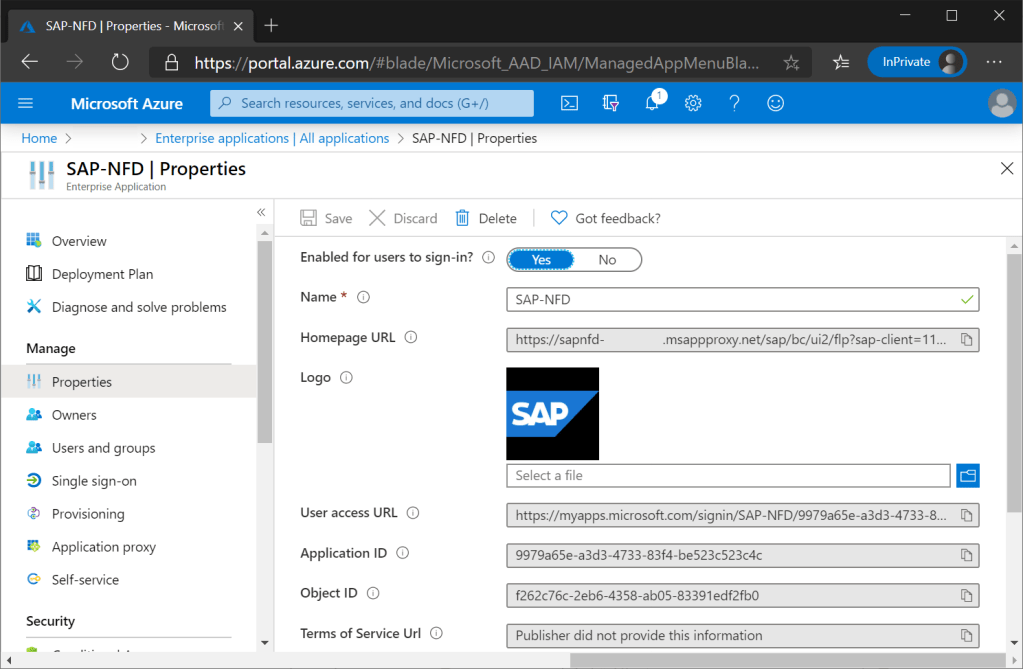Browse for a logo file with folder icon

coord(967,476)
